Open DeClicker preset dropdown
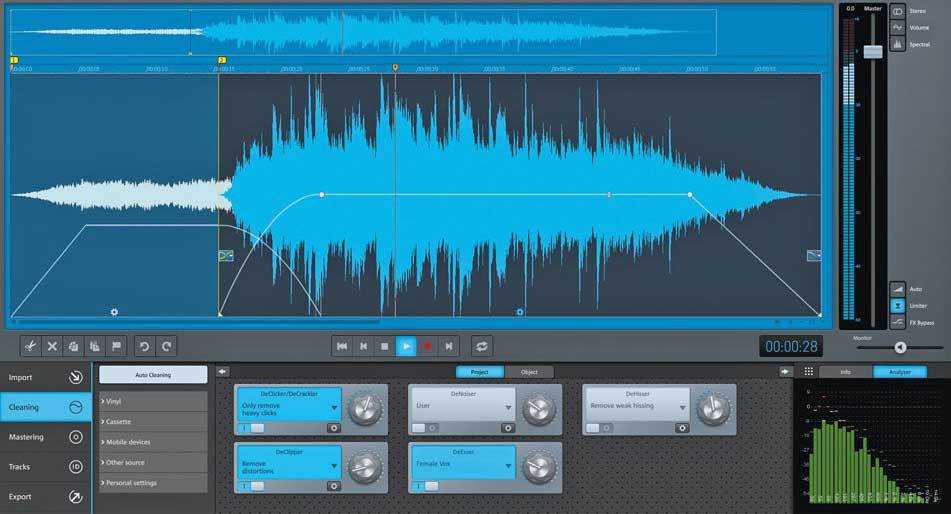This screenshot has height=514, width=951. coord(334,408)
